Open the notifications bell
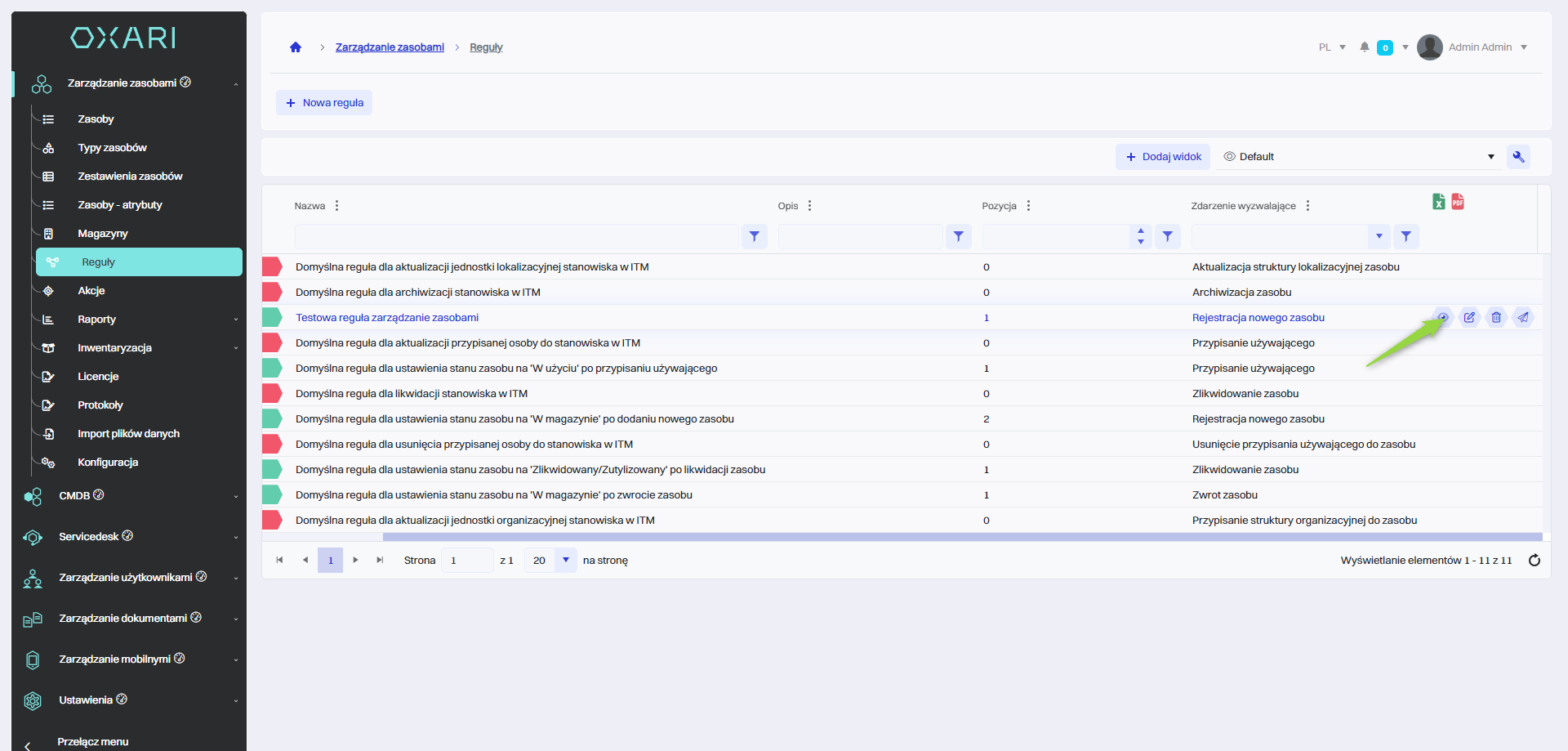Viewport: 1568px width, 751px height. click(1364, 47)
